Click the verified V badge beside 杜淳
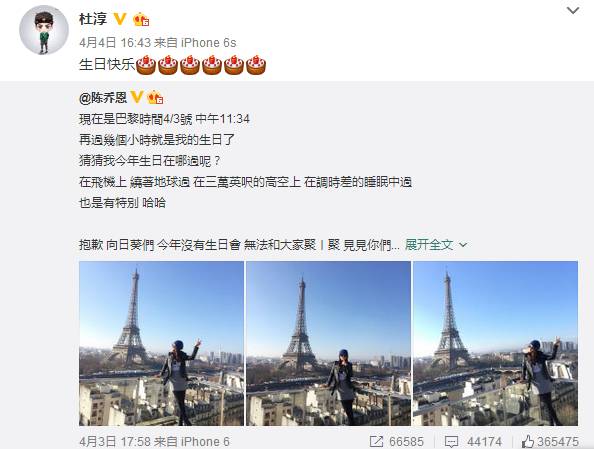The width and height of the screenshot is (594, 449). 120,19
